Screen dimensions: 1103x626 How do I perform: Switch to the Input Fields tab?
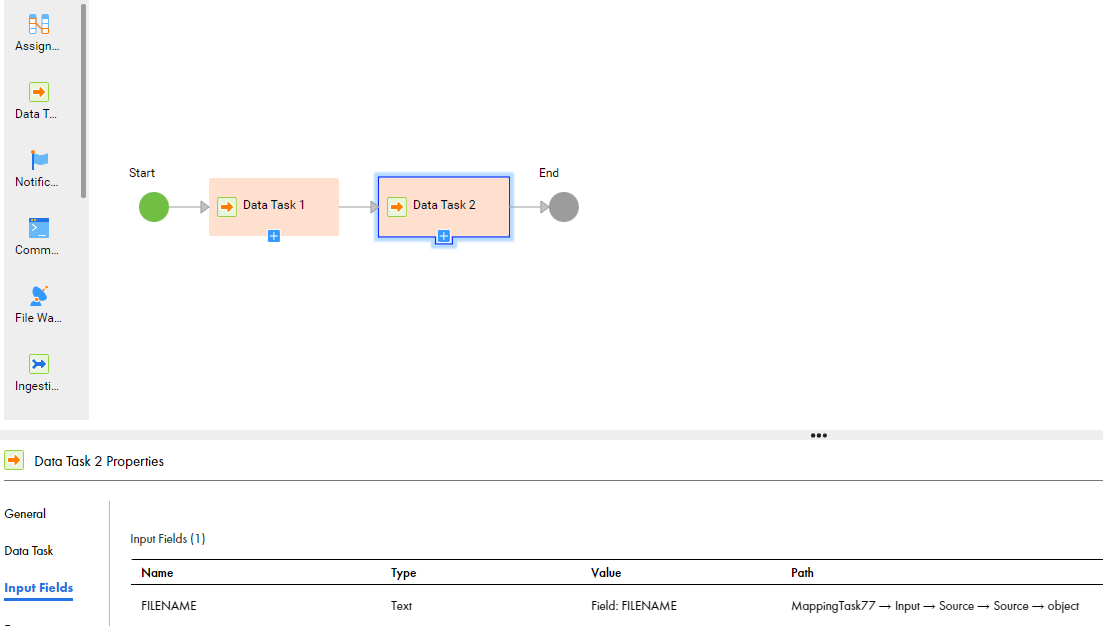39,588
